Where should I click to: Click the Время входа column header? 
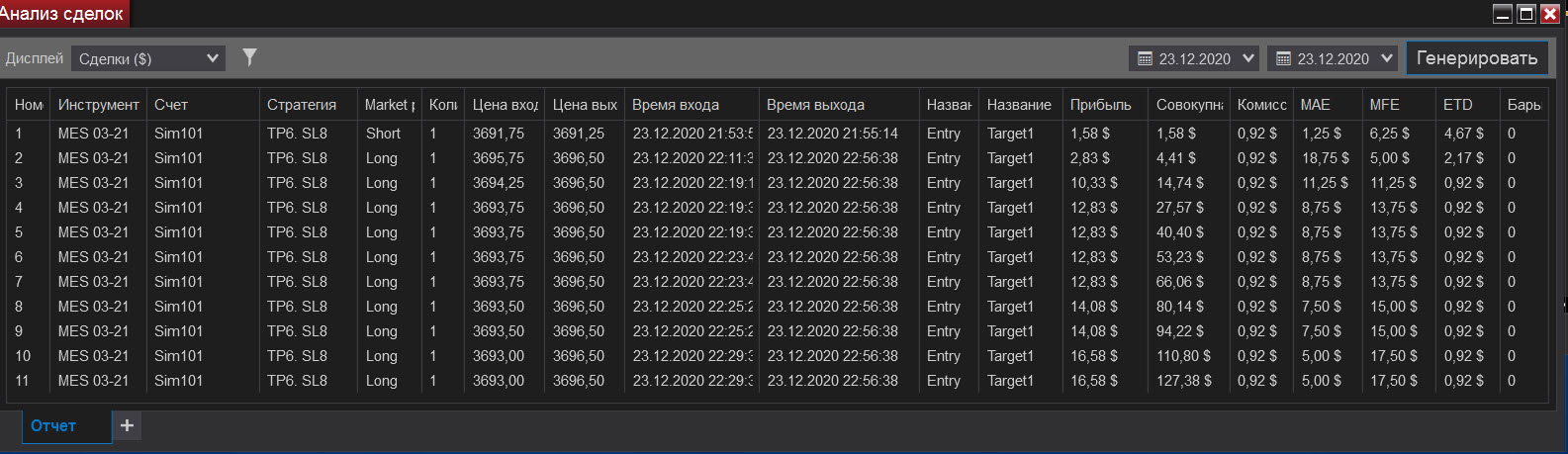tap(676, 105)
